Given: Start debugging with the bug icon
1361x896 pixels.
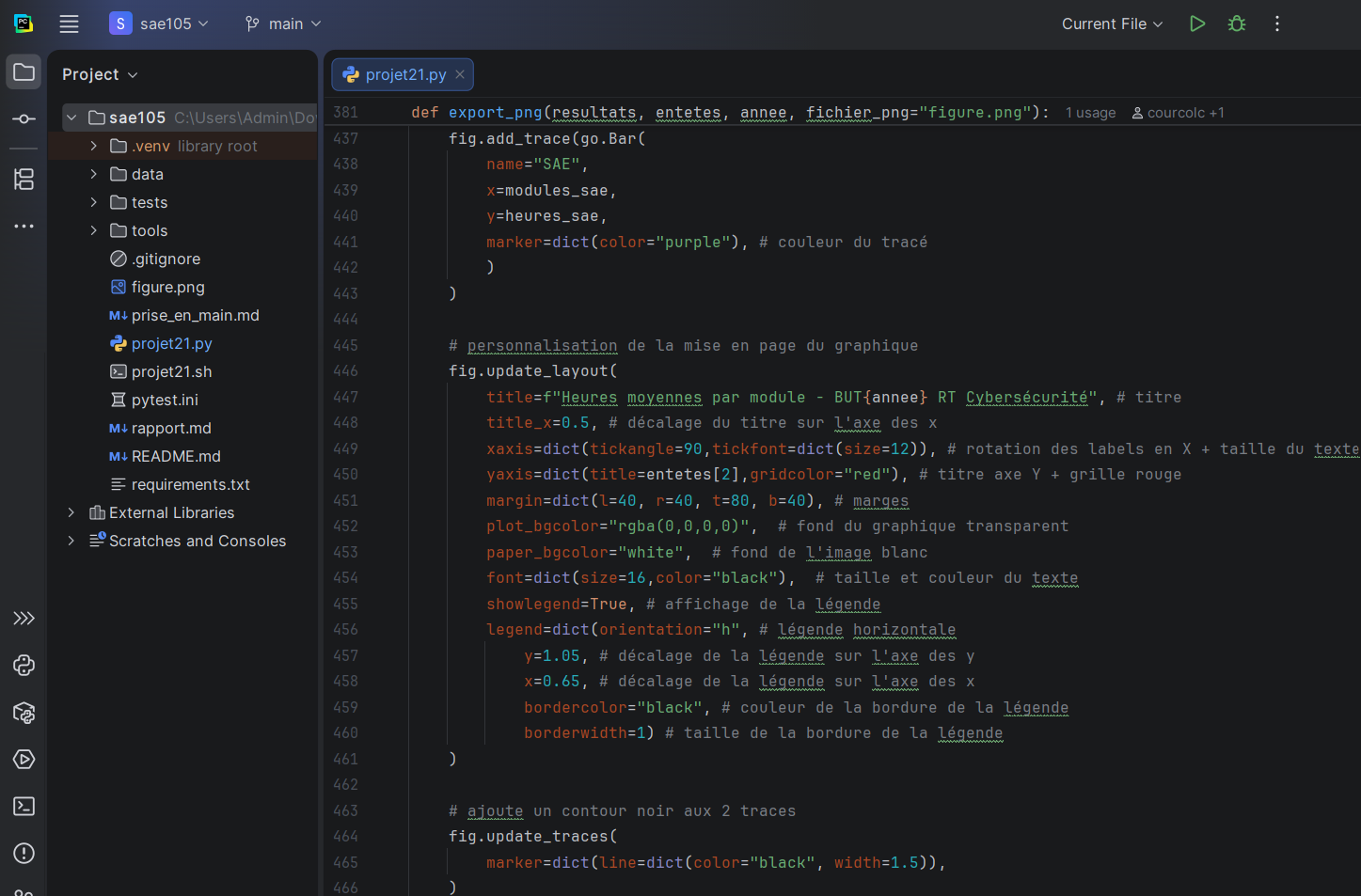Looking at the screenshot, I should (x=1237, y=24).
